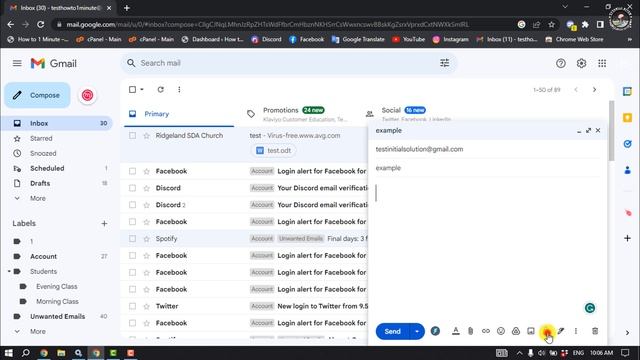Send the email

tap(392, 331)
